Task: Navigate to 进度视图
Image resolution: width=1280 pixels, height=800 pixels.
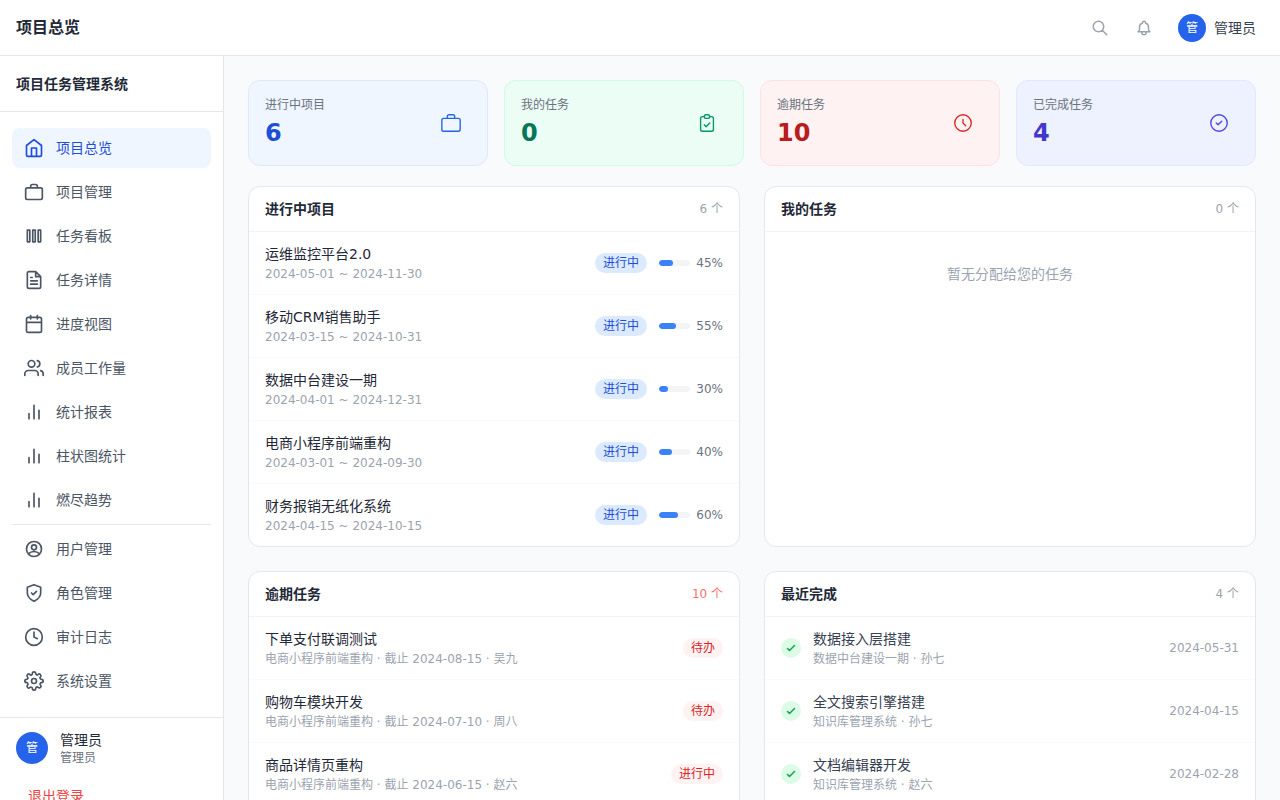Action: click(111, 324)
